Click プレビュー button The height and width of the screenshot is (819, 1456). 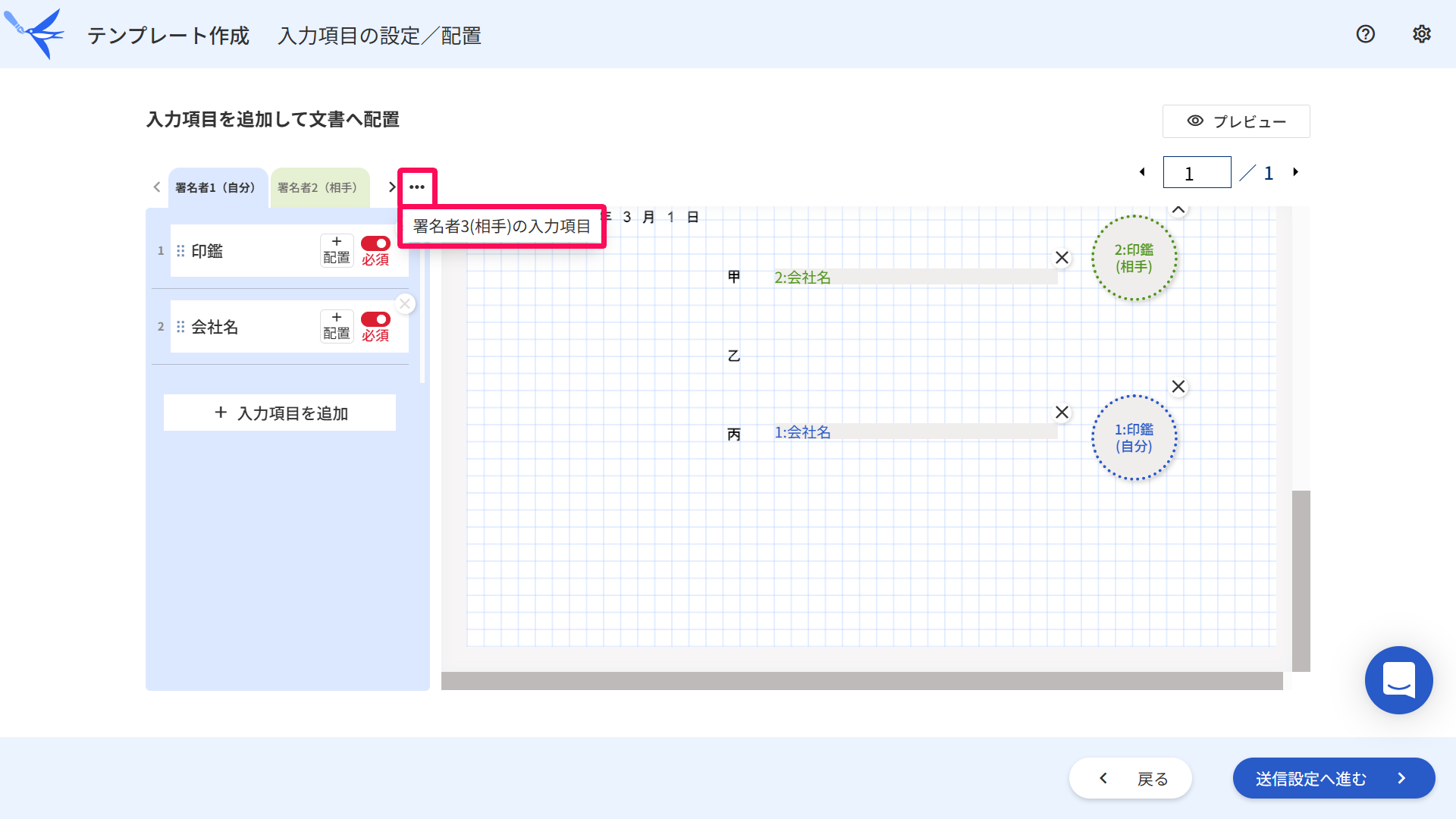[x=1236, y=121]
